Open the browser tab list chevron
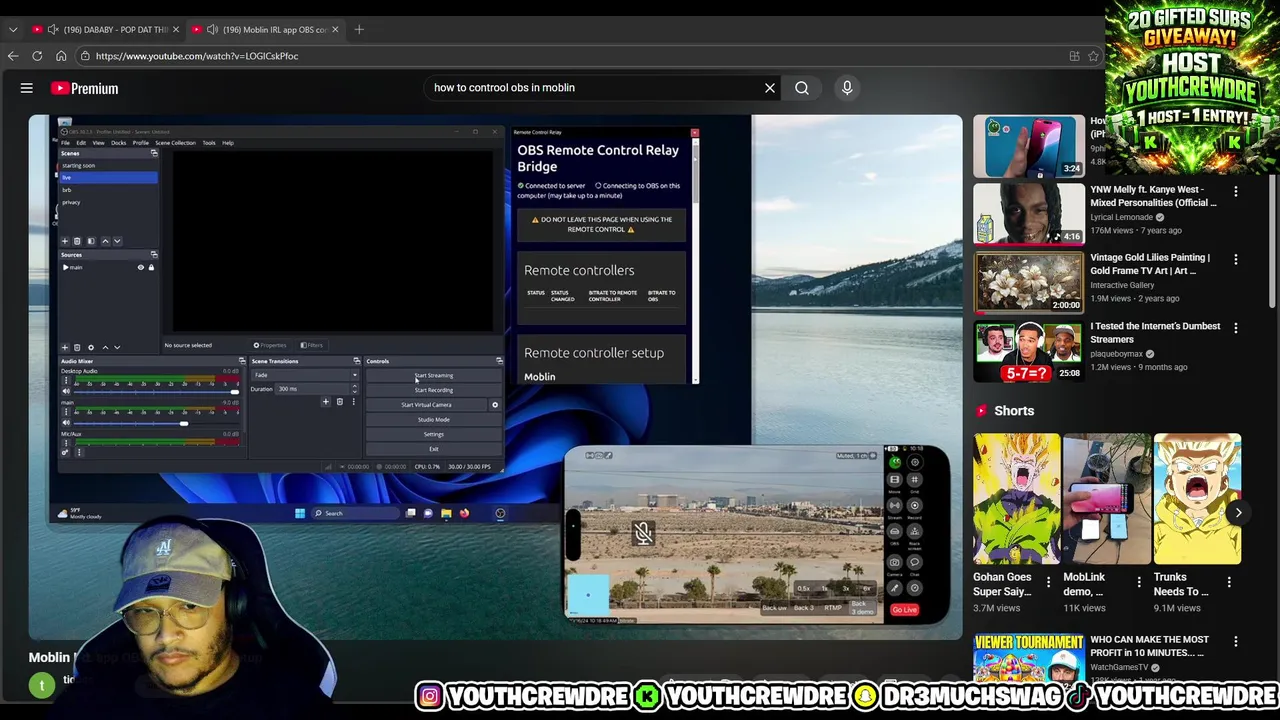Screen dimensions: 1280x720 (13, 29)
